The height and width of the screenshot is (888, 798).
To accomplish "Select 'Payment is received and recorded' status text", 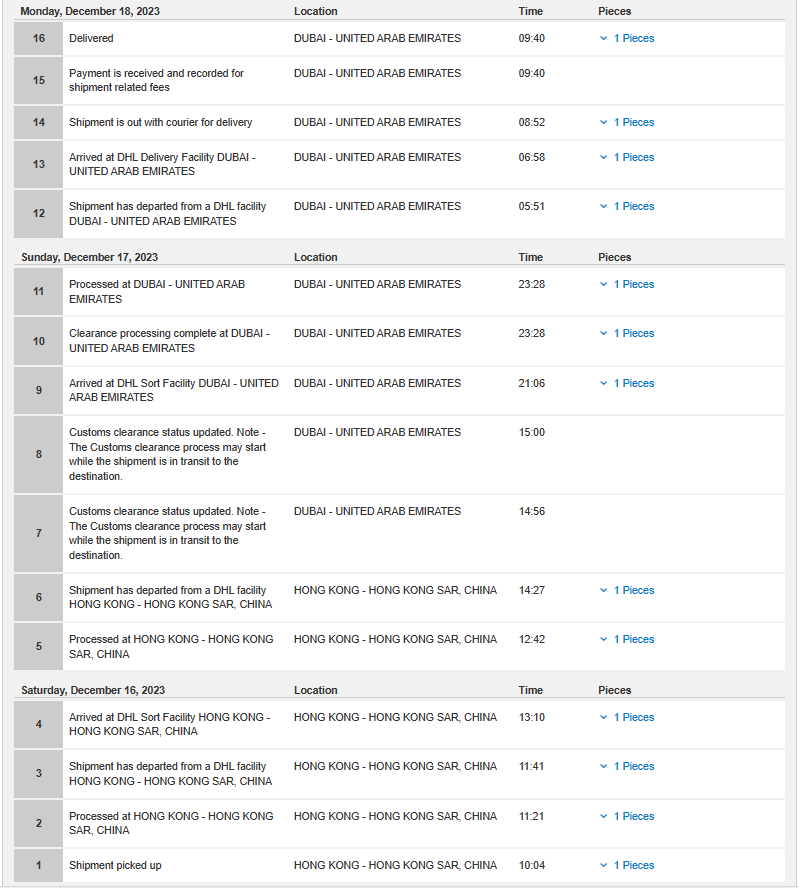I will coord(156,80).
